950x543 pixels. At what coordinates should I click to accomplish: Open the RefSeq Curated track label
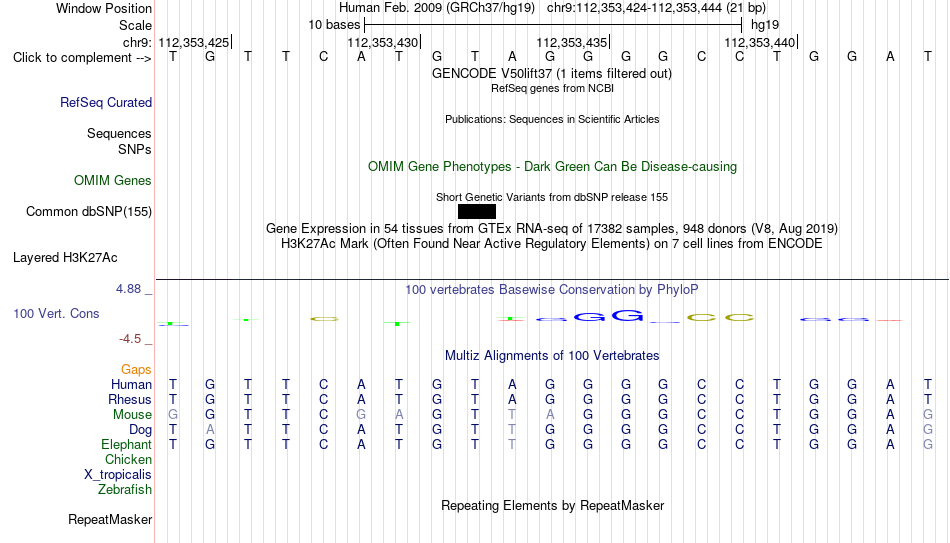tap(105, 102)
